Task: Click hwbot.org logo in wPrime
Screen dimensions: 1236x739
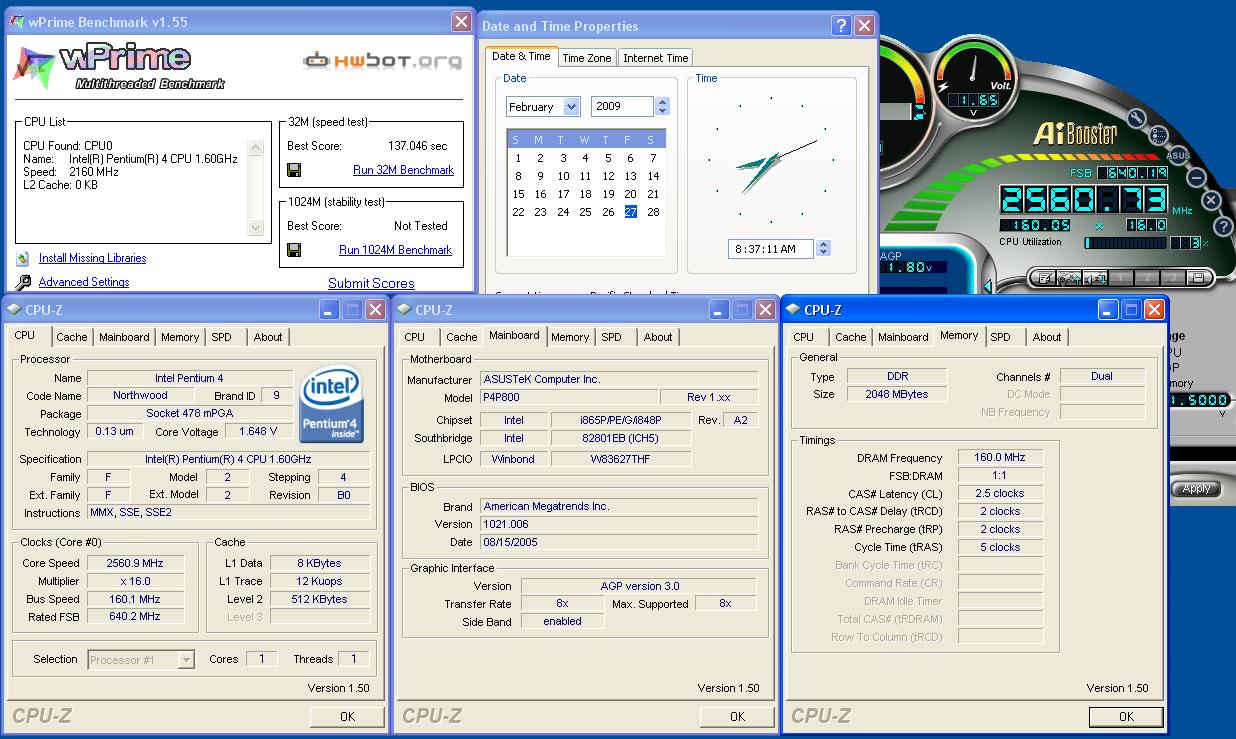Action: [x=382, y=61]
